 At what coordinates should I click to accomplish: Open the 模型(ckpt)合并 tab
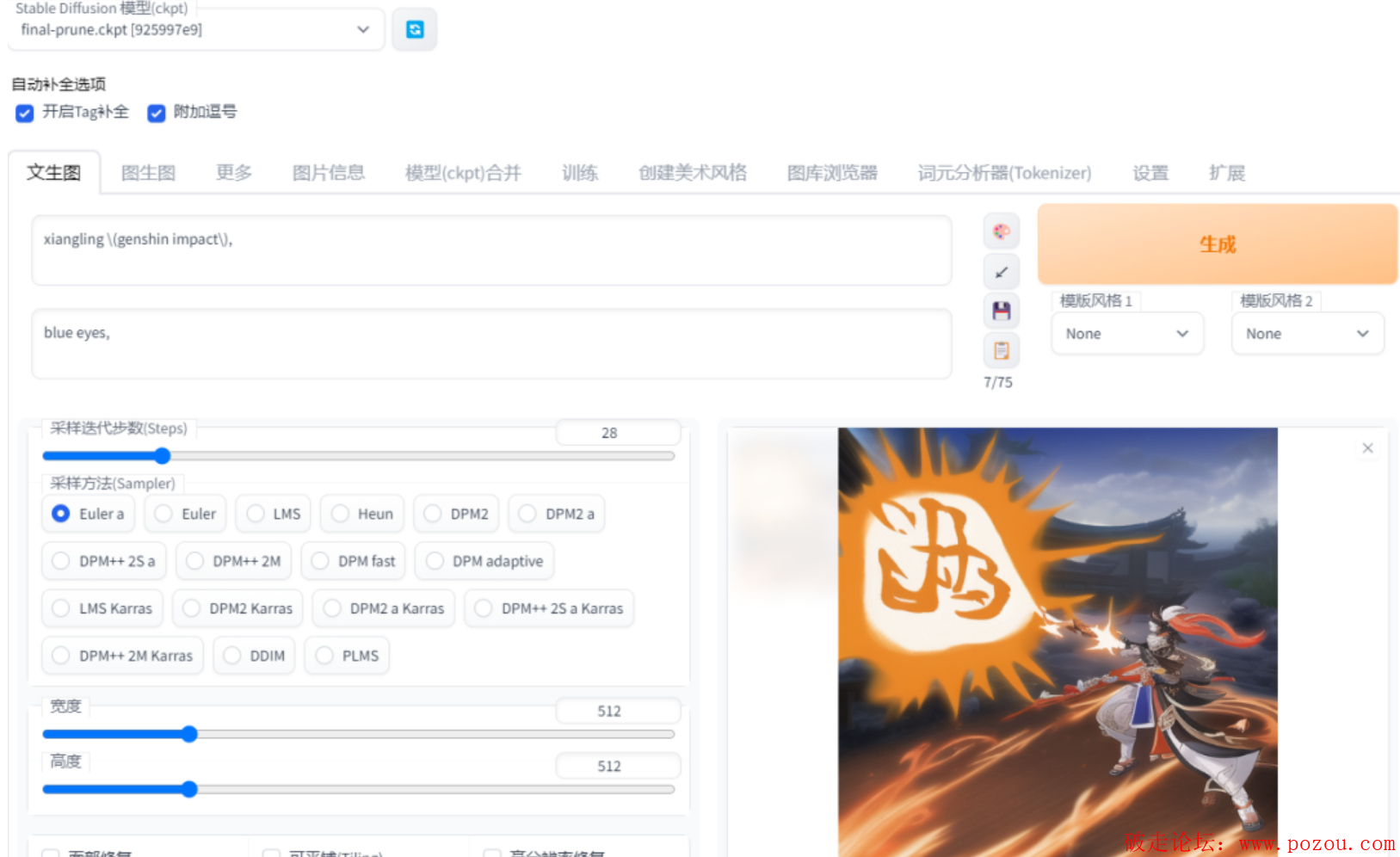[x=464, y=173]
